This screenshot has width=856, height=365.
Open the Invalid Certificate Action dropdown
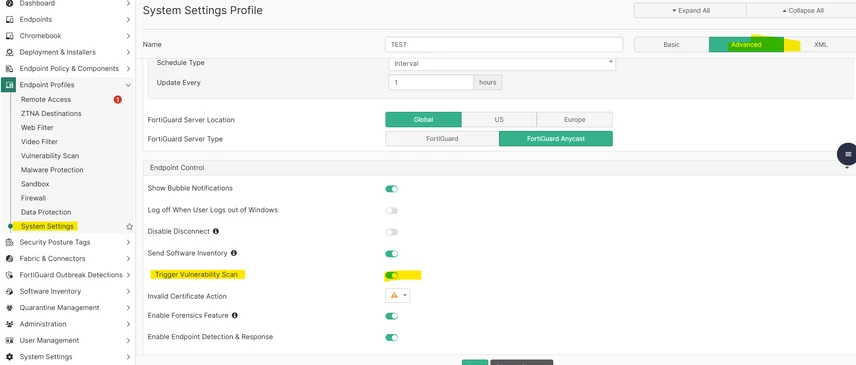397,295
